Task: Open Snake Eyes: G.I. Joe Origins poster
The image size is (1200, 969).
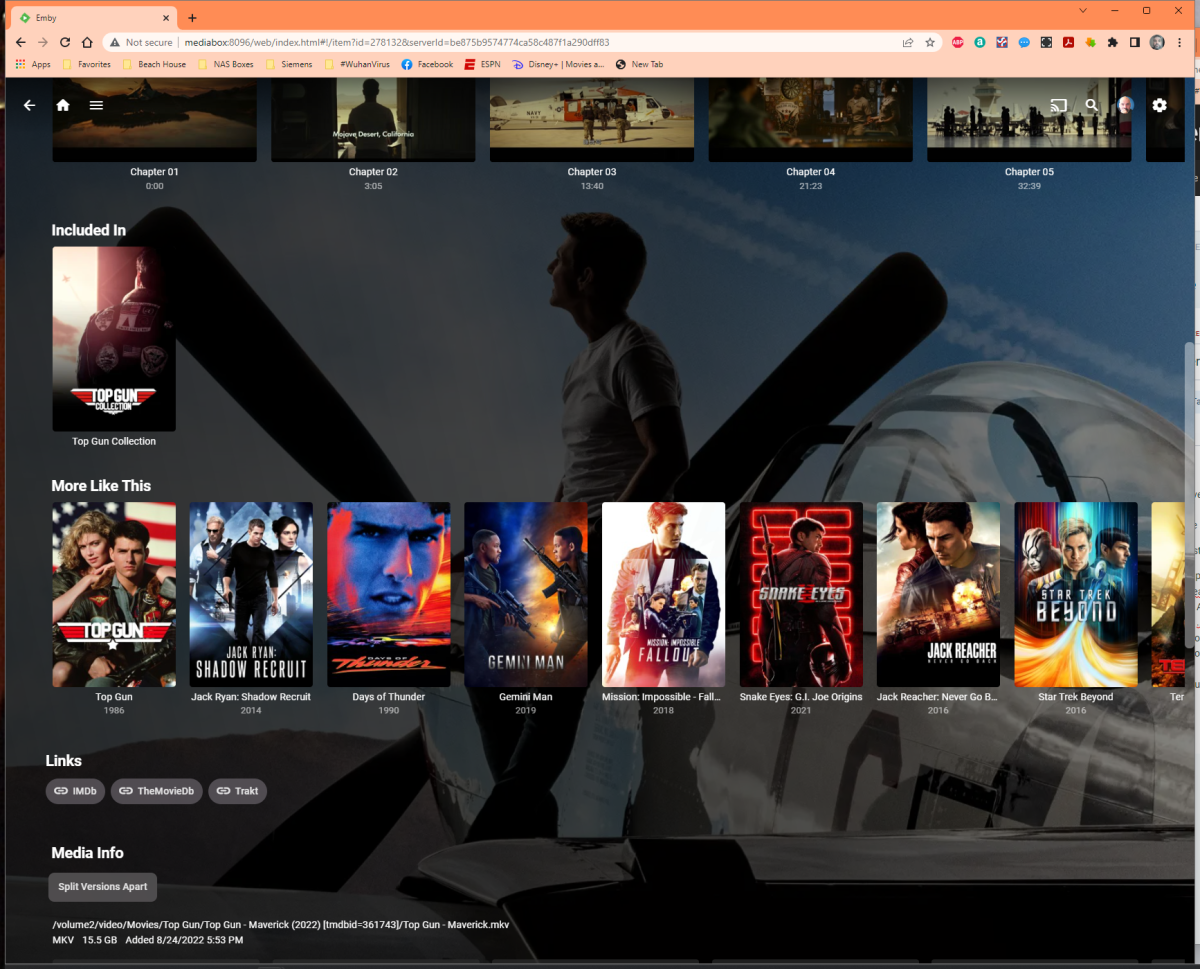Action: pyautogui.click(x=801, y=594)
